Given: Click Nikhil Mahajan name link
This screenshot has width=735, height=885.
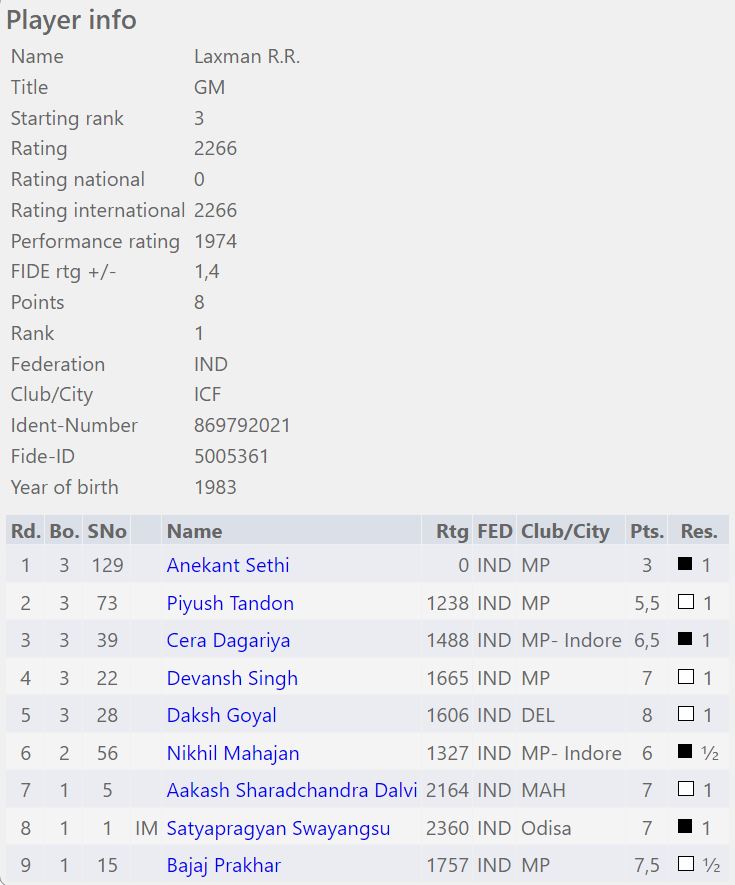Looking at the screenshot, I should (233, 753).
